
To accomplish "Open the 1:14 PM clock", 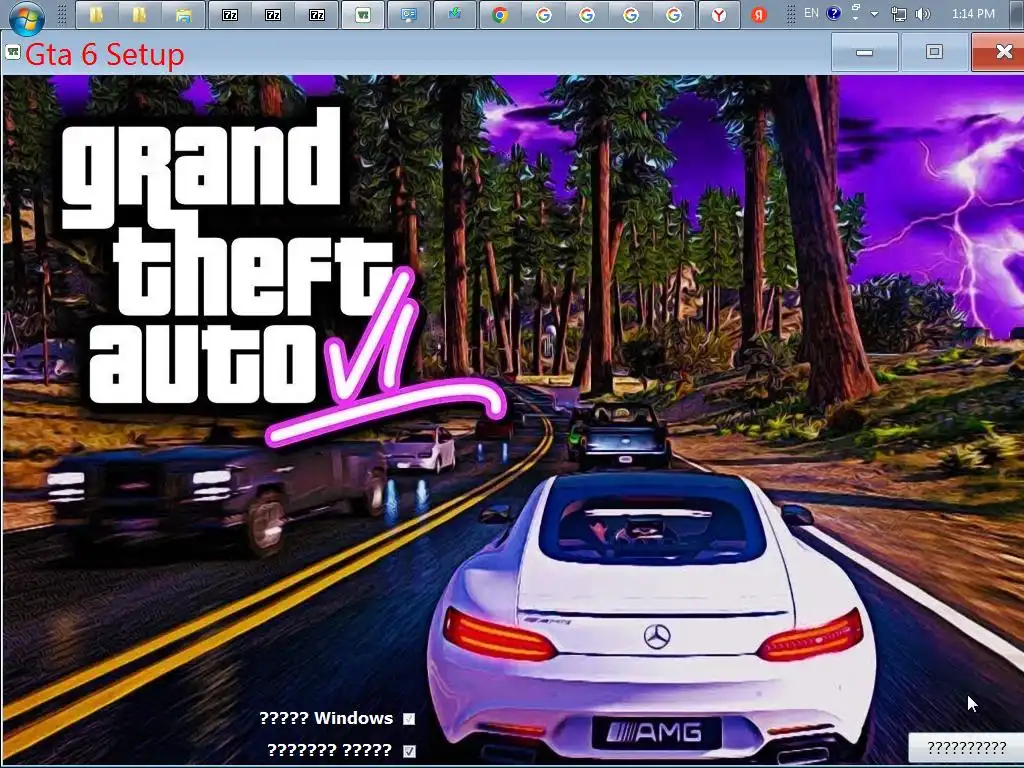I will pos(973,14).
